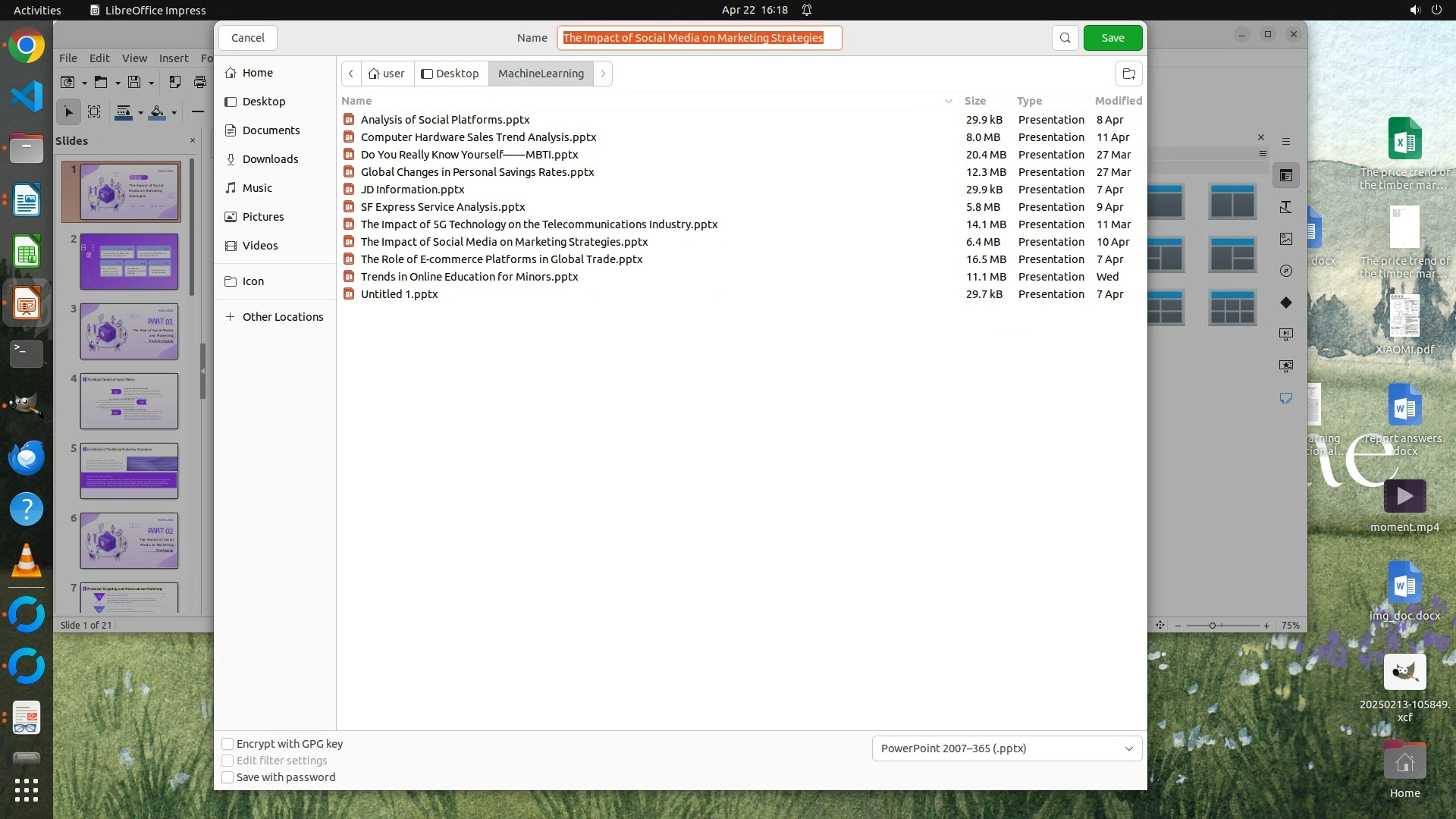Click the zoom slider handle in status bar
1456x819 pixels.
[1213, 626]
